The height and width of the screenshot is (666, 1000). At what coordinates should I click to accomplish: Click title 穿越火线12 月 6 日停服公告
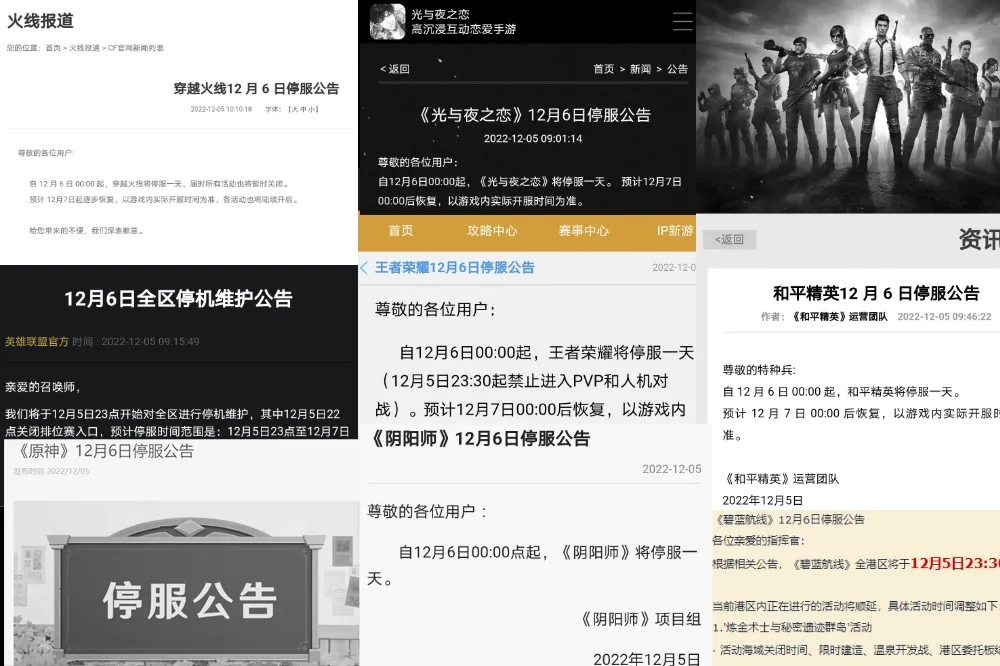point(256,89)
